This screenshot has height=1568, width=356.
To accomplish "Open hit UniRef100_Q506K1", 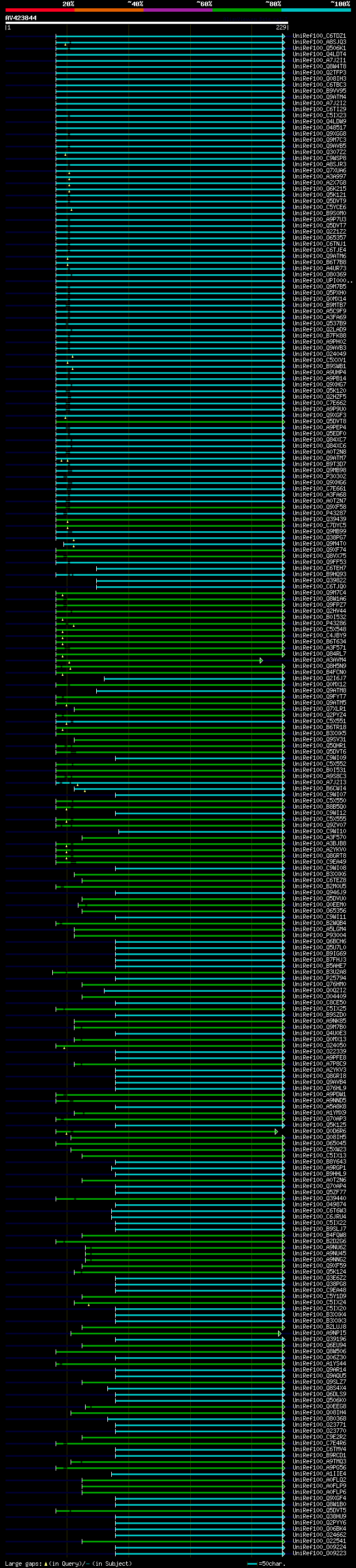I will (319, 48).
